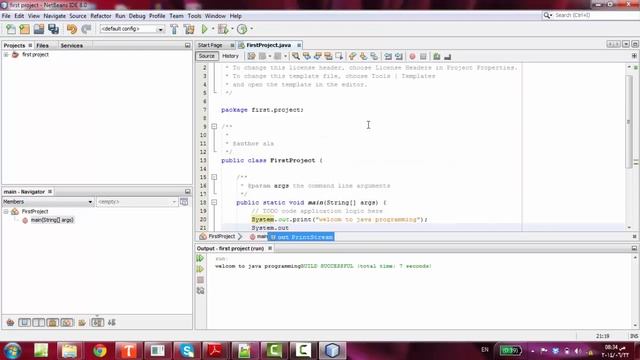Click the Open Project toolbar icon
Viewport: 640px width, 360px height.
click(x=39, y=29)
